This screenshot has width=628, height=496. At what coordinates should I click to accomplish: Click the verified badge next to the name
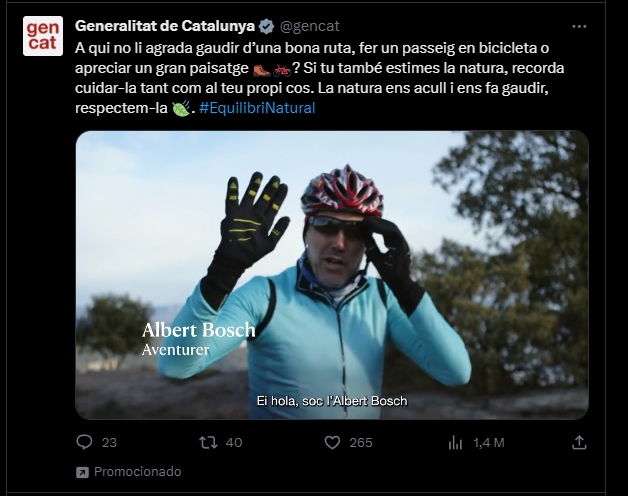[x=266, y=26]
